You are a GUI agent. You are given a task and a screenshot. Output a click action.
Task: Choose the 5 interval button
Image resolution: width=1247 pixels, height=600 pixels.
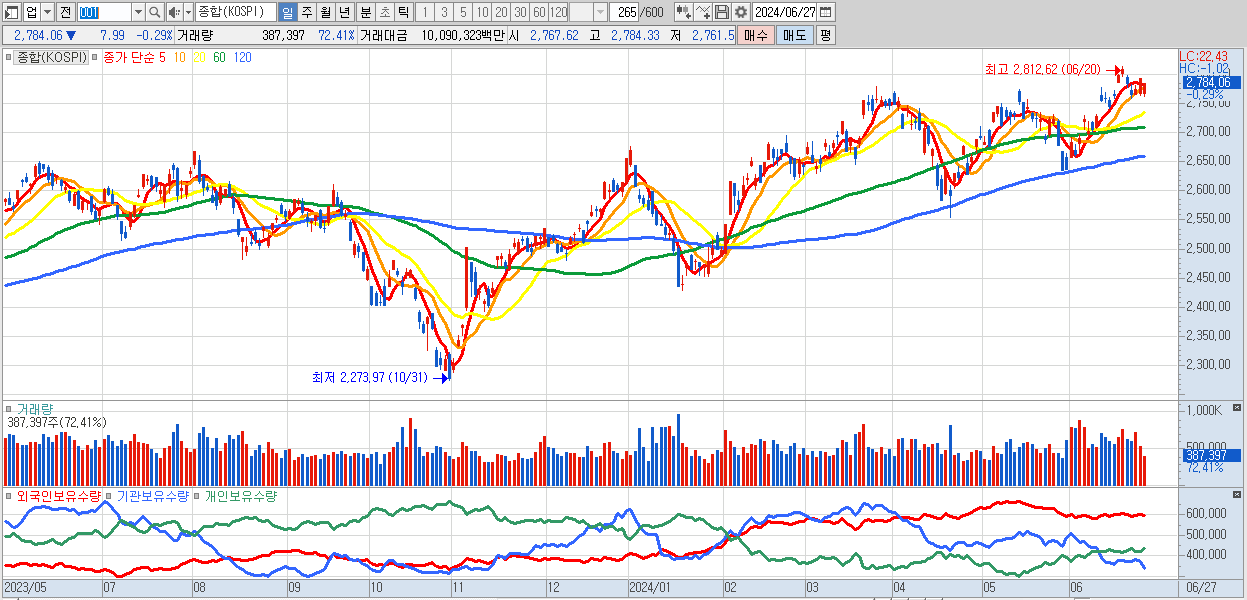tap(462, 12)
